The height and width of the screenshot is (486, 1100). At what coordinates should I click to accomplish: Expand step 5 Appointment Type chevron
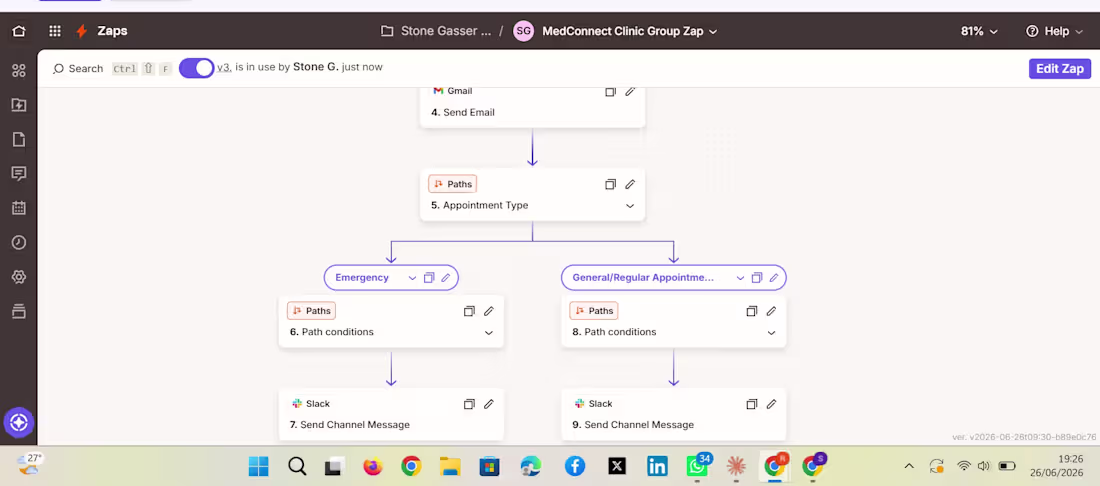[x=630, y=206]
